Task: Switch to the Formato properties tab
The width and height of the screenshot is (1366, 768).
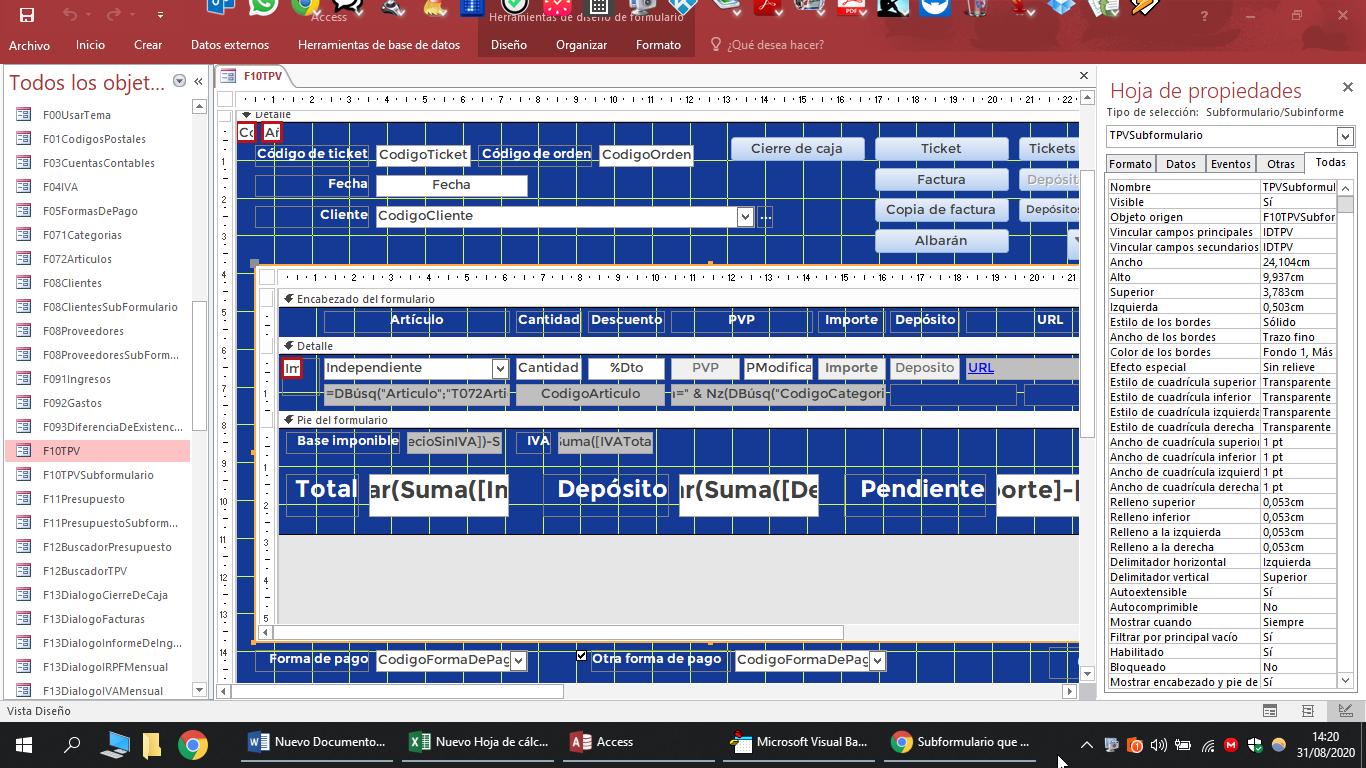Action: pyautogui.click(x=1130, y=164)
